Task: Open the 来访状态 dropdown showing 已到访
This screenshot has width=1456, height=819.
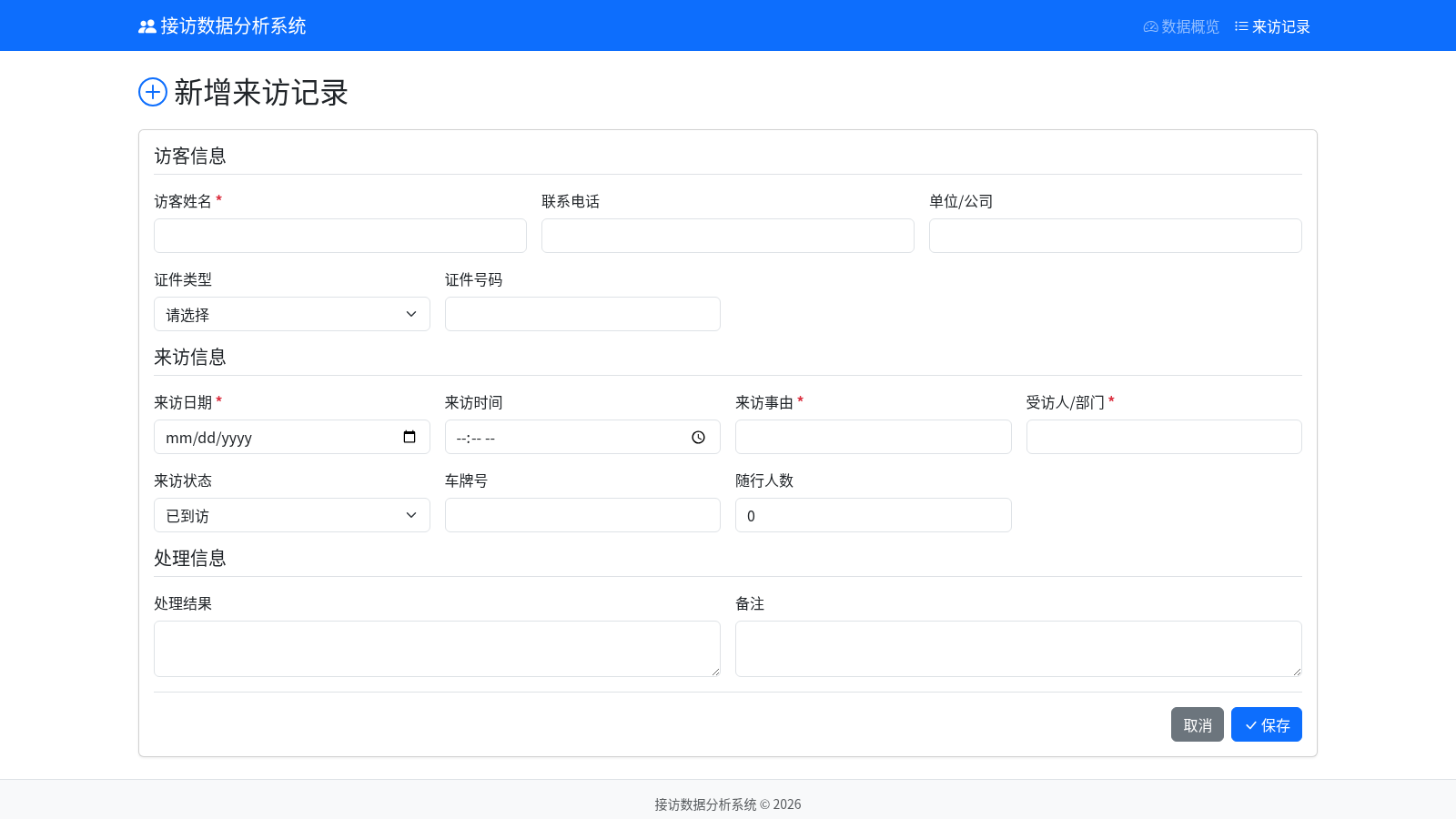Action: pyautogui.click(x=292, y=515)
